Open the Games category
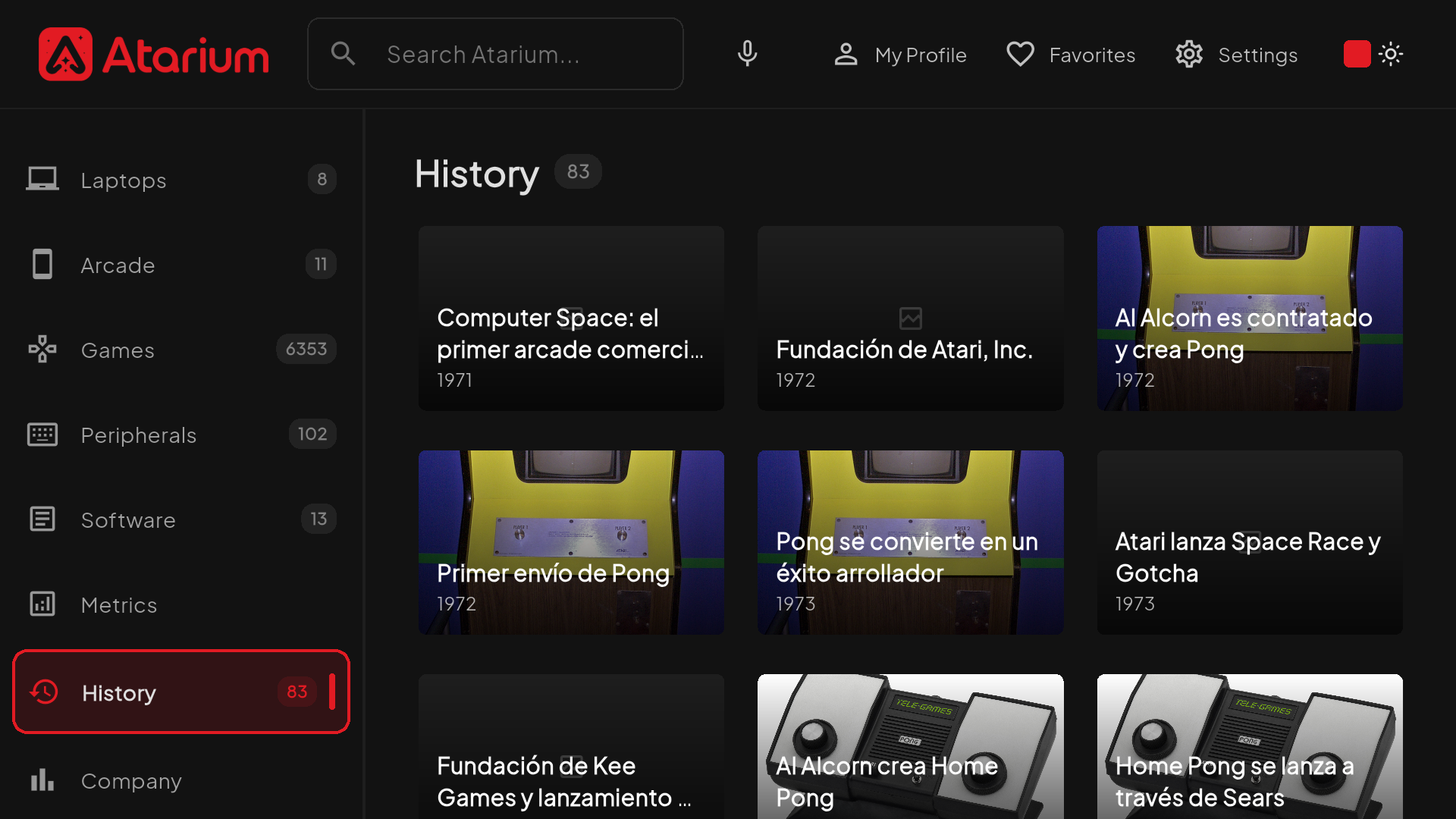The height and width of the screenshot is (819, 1456). [181, 350]
